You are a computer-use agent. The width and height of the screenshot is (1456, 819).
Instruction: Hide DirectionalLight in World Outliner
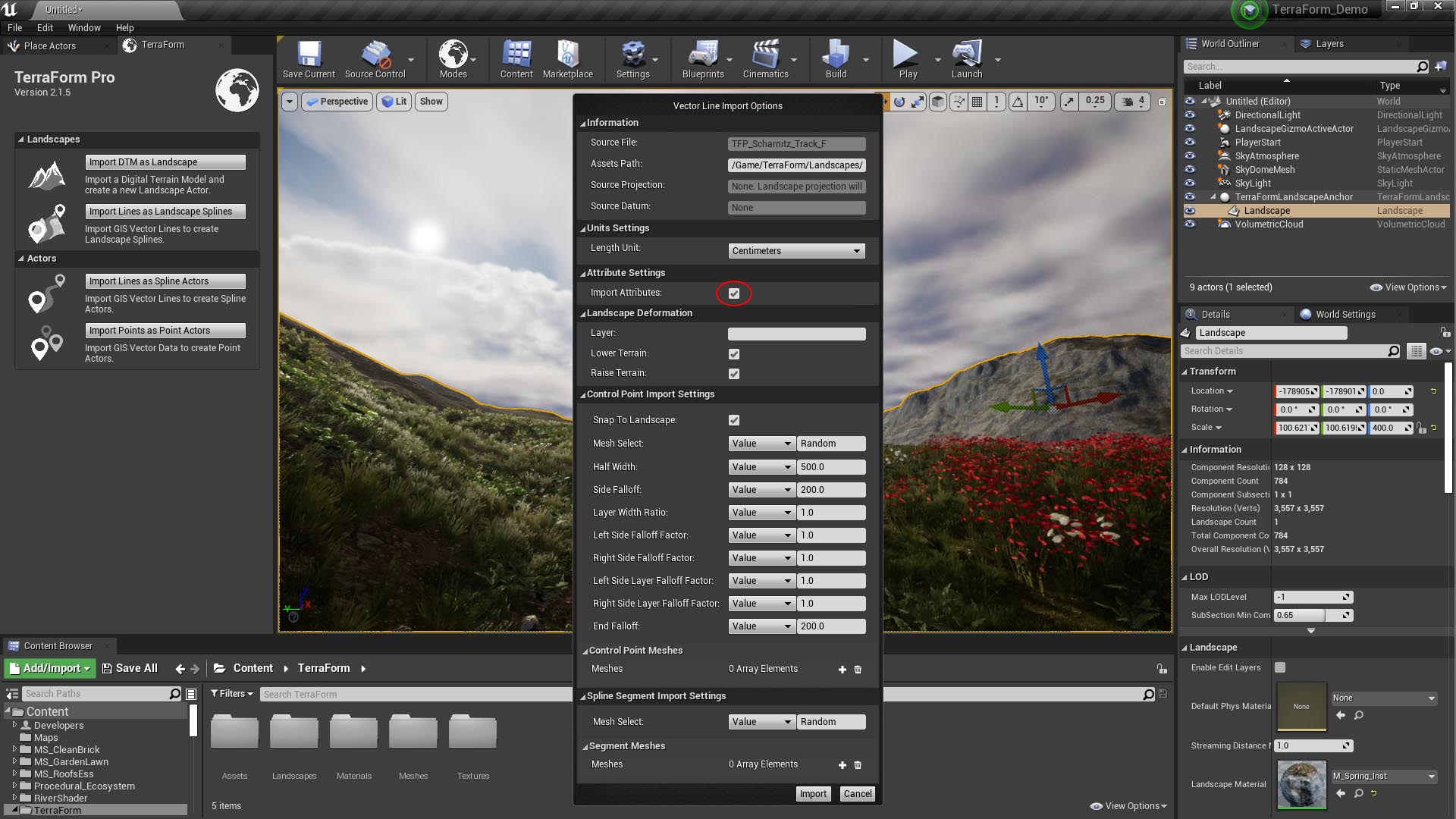click(x=1190, y=115)
